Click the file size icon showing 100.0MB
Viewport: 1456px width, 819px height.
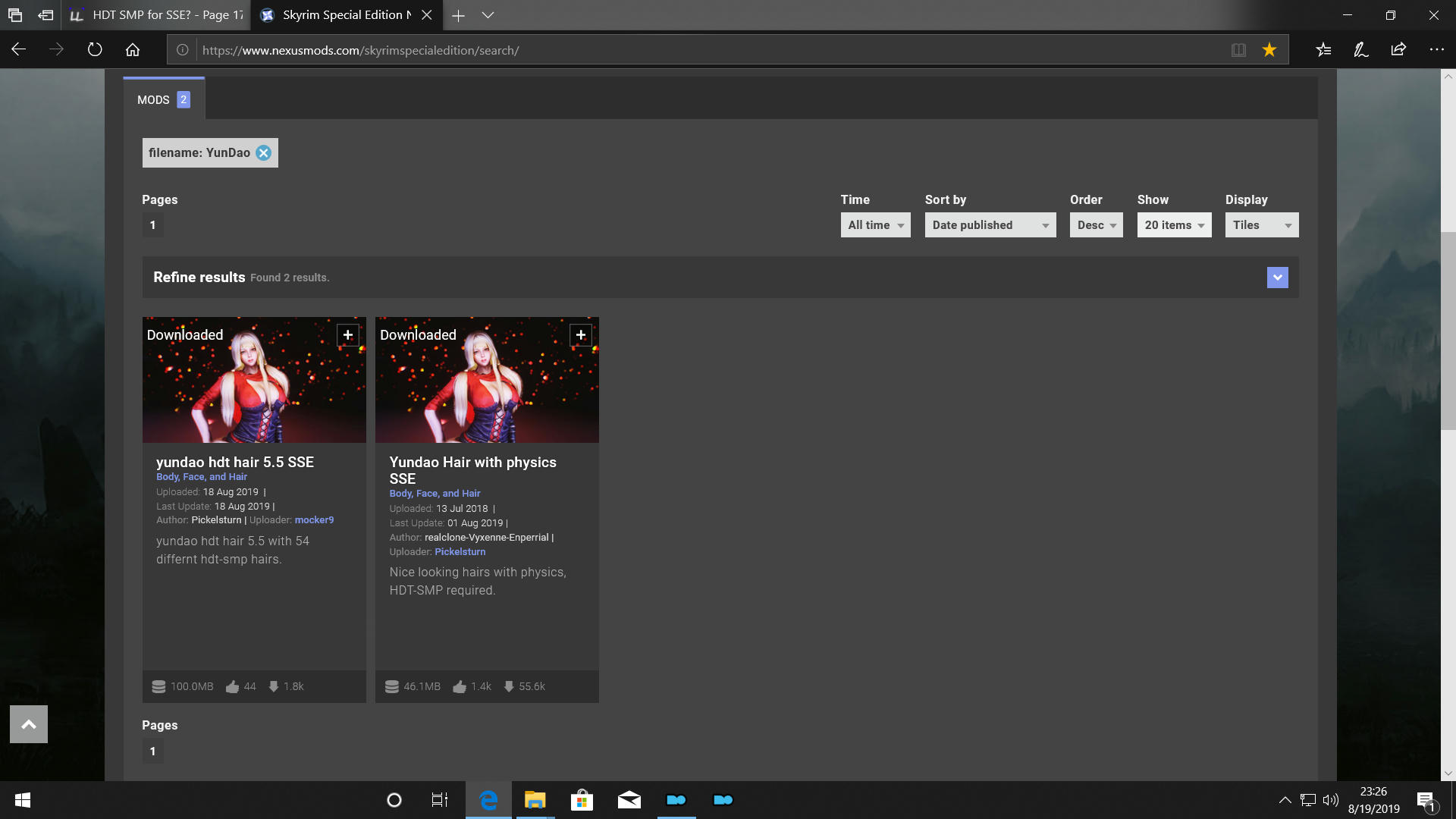(x=158, y=686)
